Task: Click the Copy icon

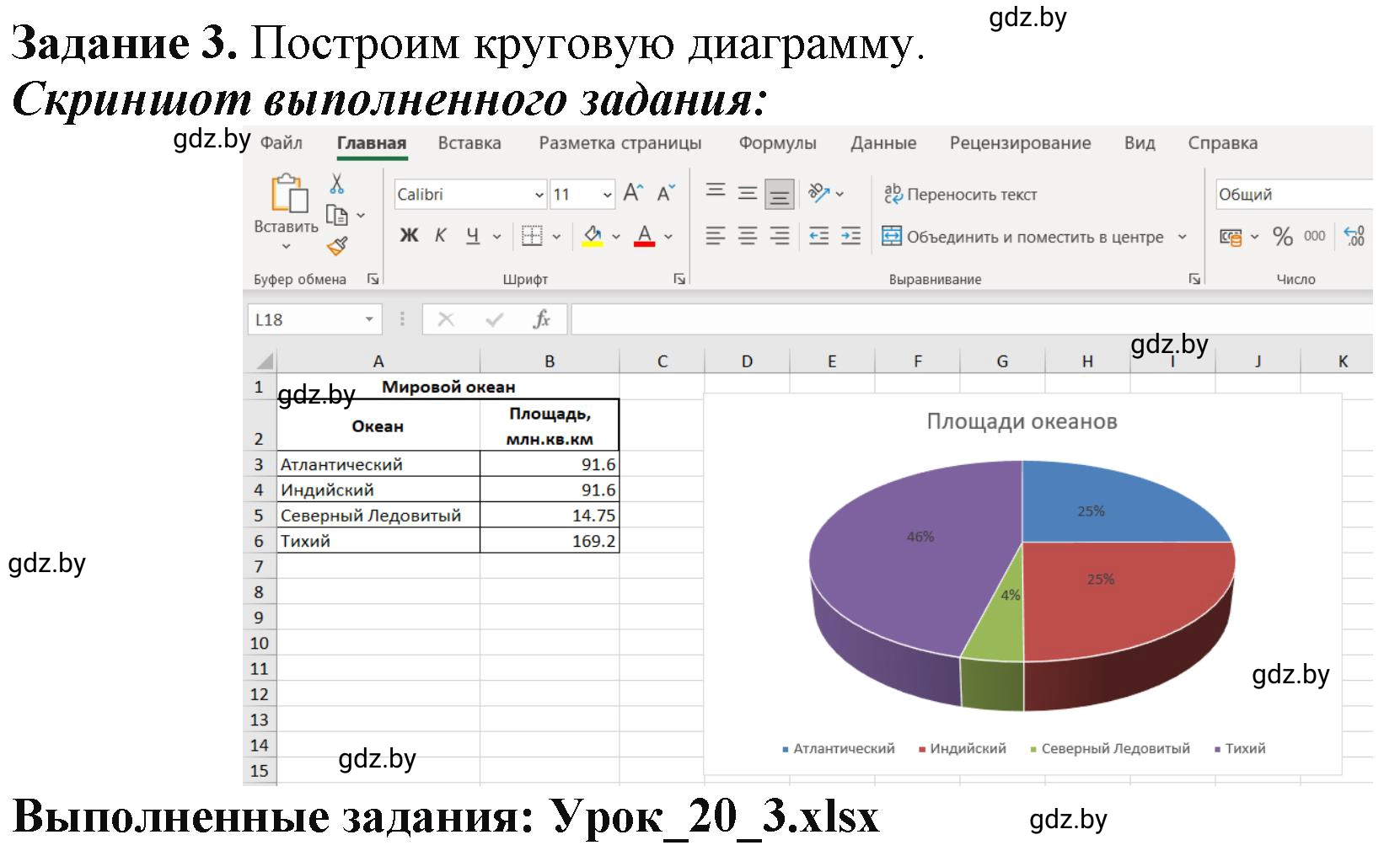Action: [x=337, y=216]
